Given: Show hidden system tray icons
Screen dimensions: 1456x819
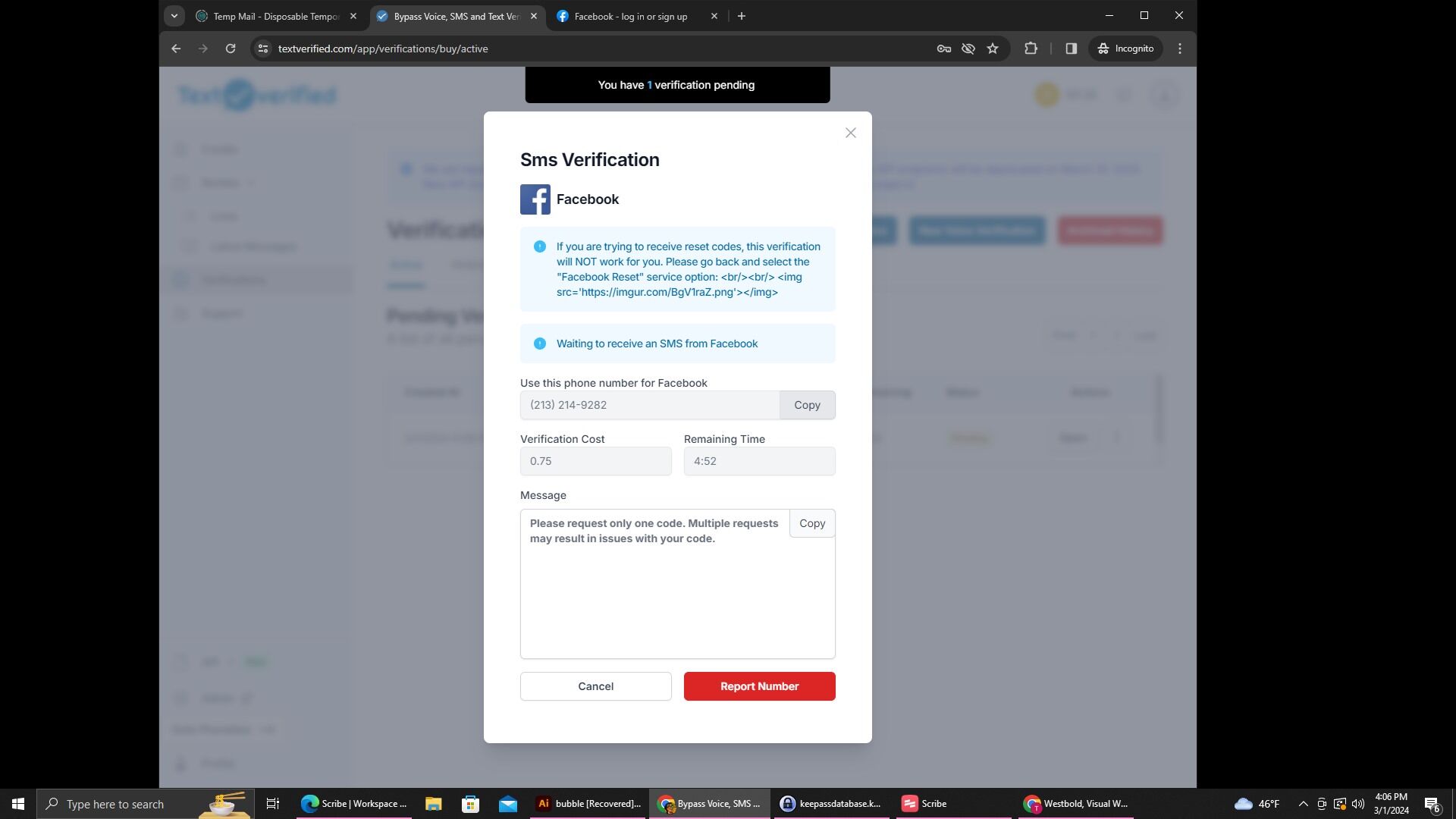Looking at the screenshot, I should point(1303,804).
